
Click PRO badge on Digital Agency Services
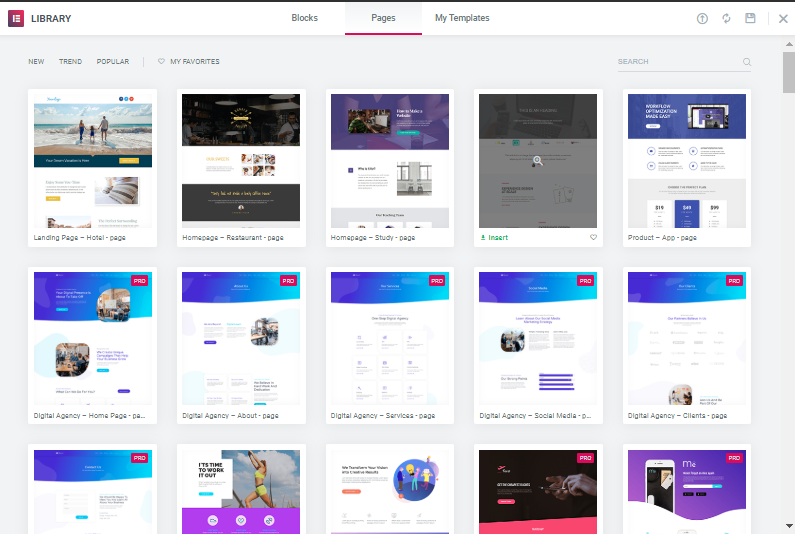coord(437,280)
